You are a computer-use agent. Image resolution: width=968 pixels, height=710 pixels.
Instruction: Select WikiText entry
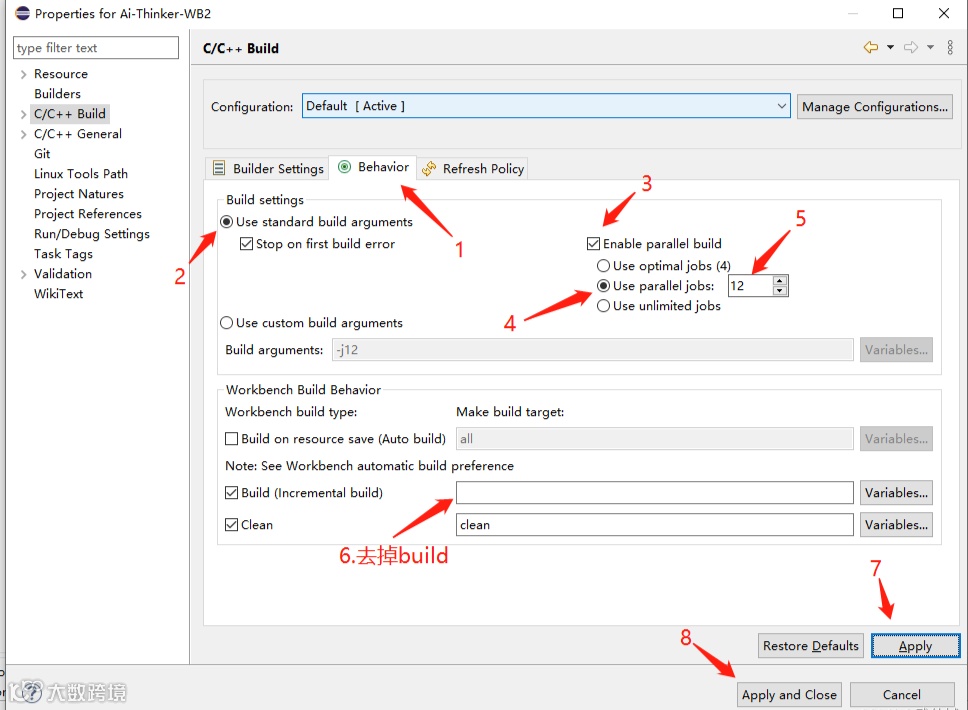point(59,294)
